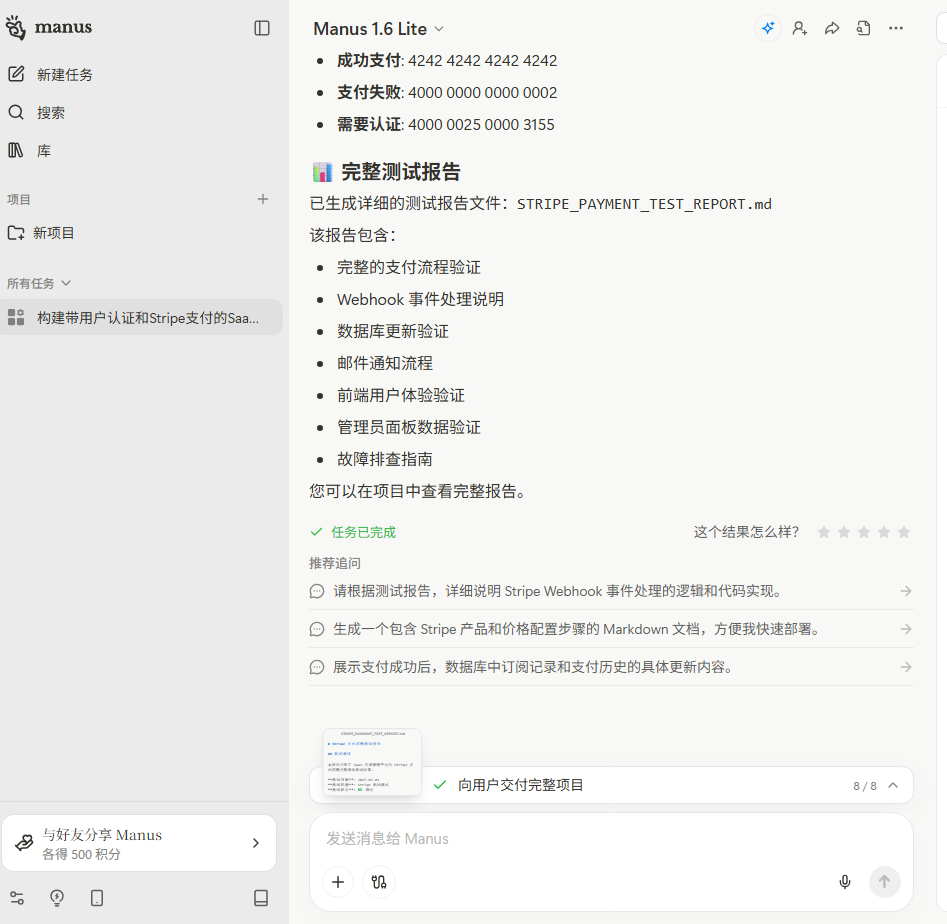Click the add collaborator person icon
The width and height of the screenshot is (947, 924).
coord(800,29)
